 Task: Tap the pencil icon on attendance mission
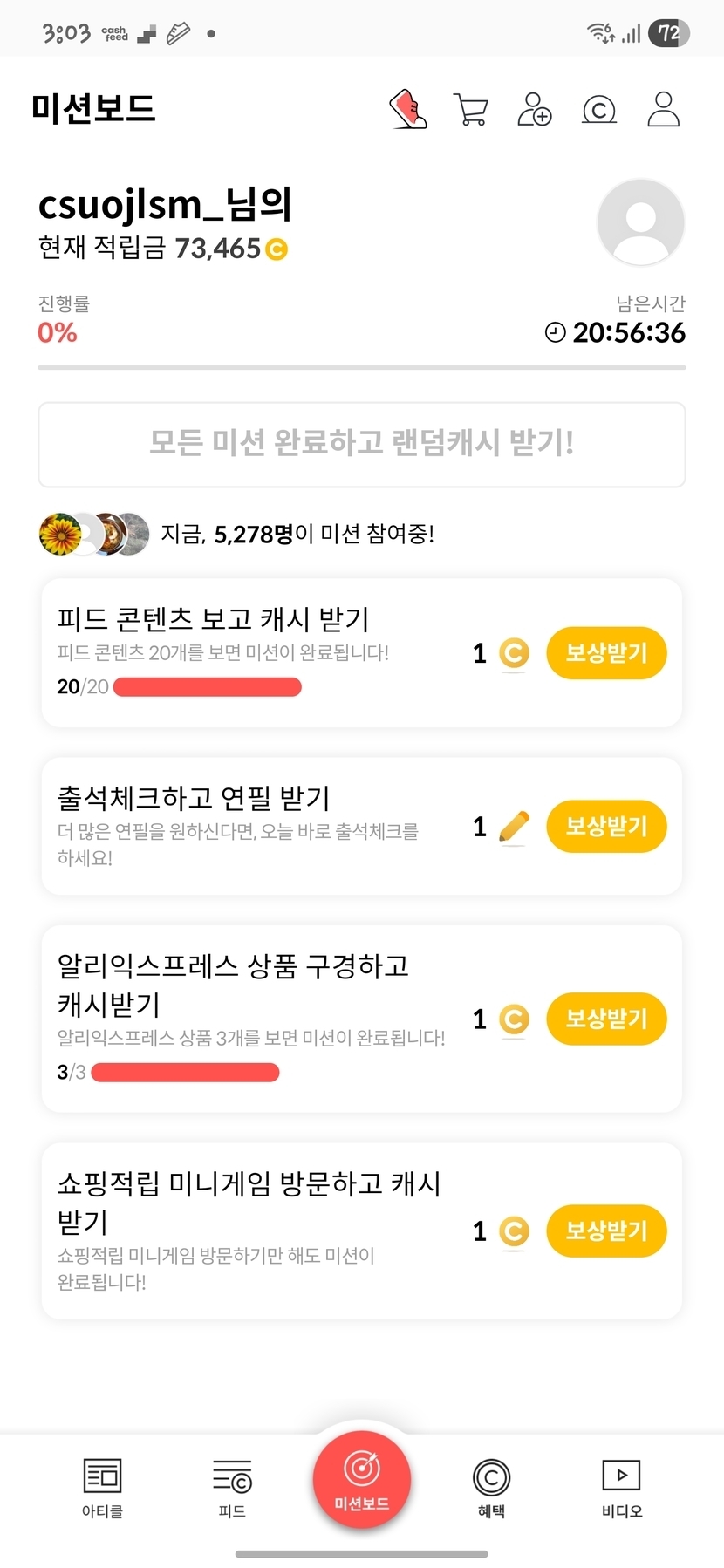pyautogui.click(x=514, y=826)
